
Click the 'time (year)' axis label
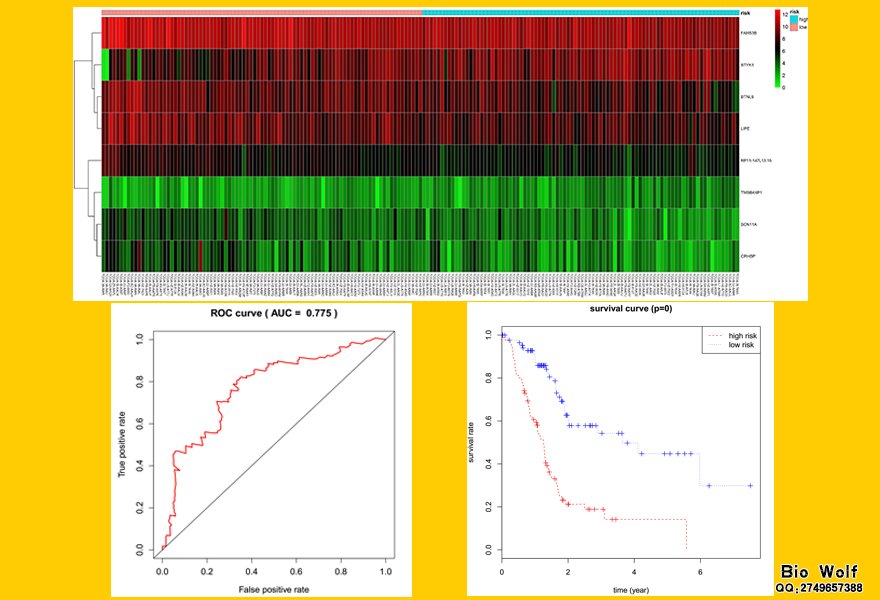tap(631, 590)
